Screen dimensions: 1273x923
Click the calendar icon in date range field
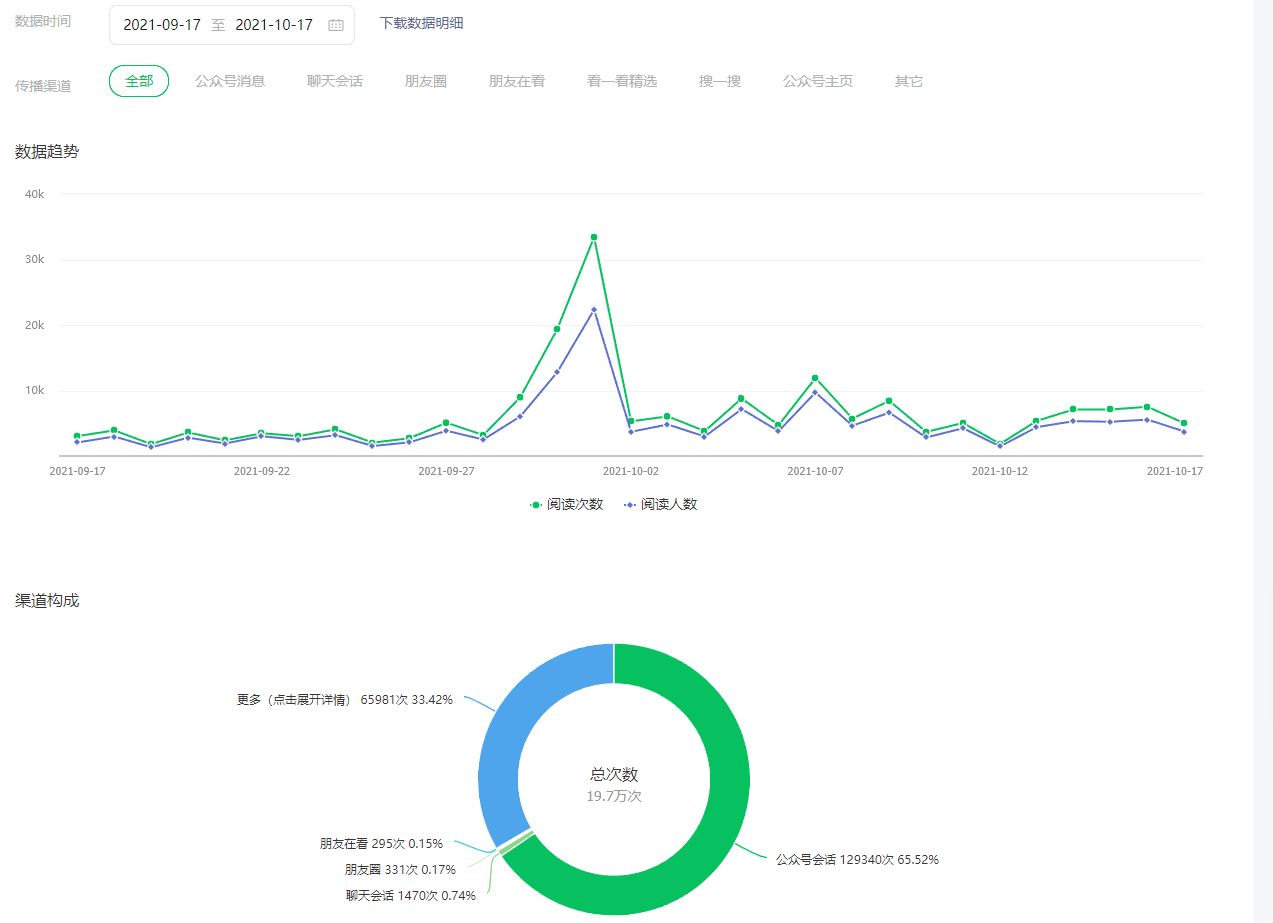[336, 25]
